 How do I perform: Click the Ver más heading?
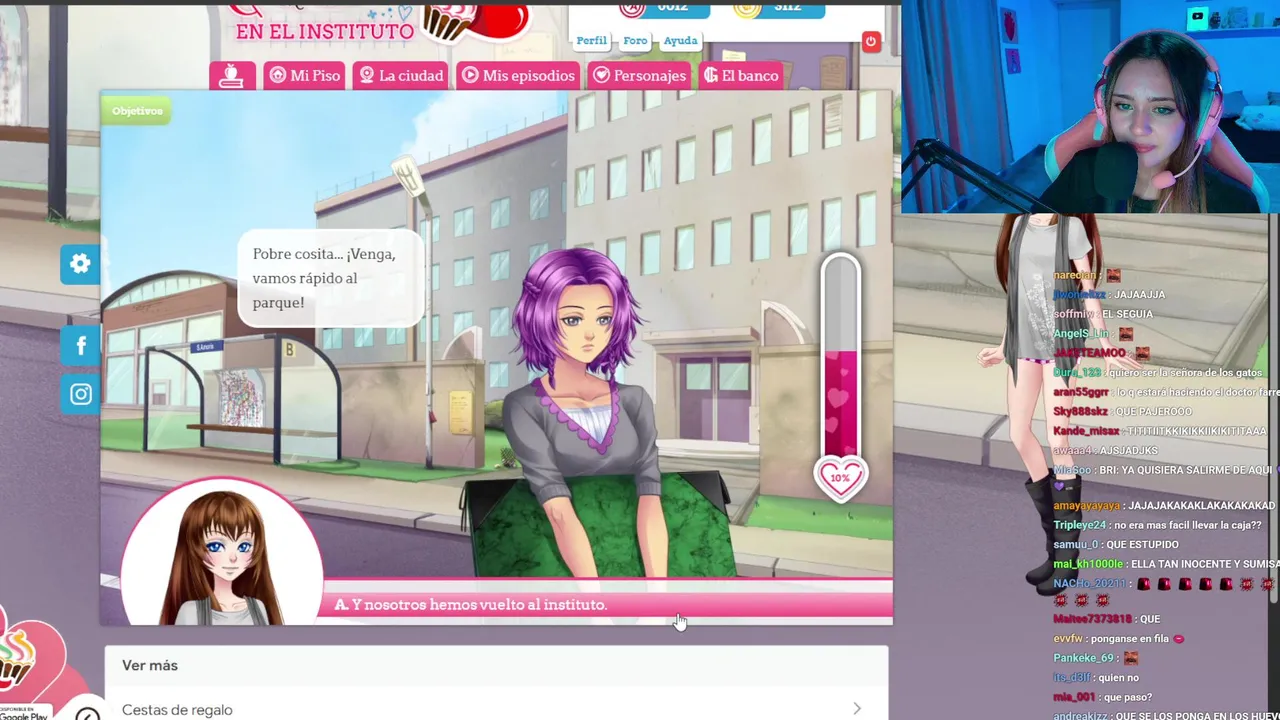point(150,665)
